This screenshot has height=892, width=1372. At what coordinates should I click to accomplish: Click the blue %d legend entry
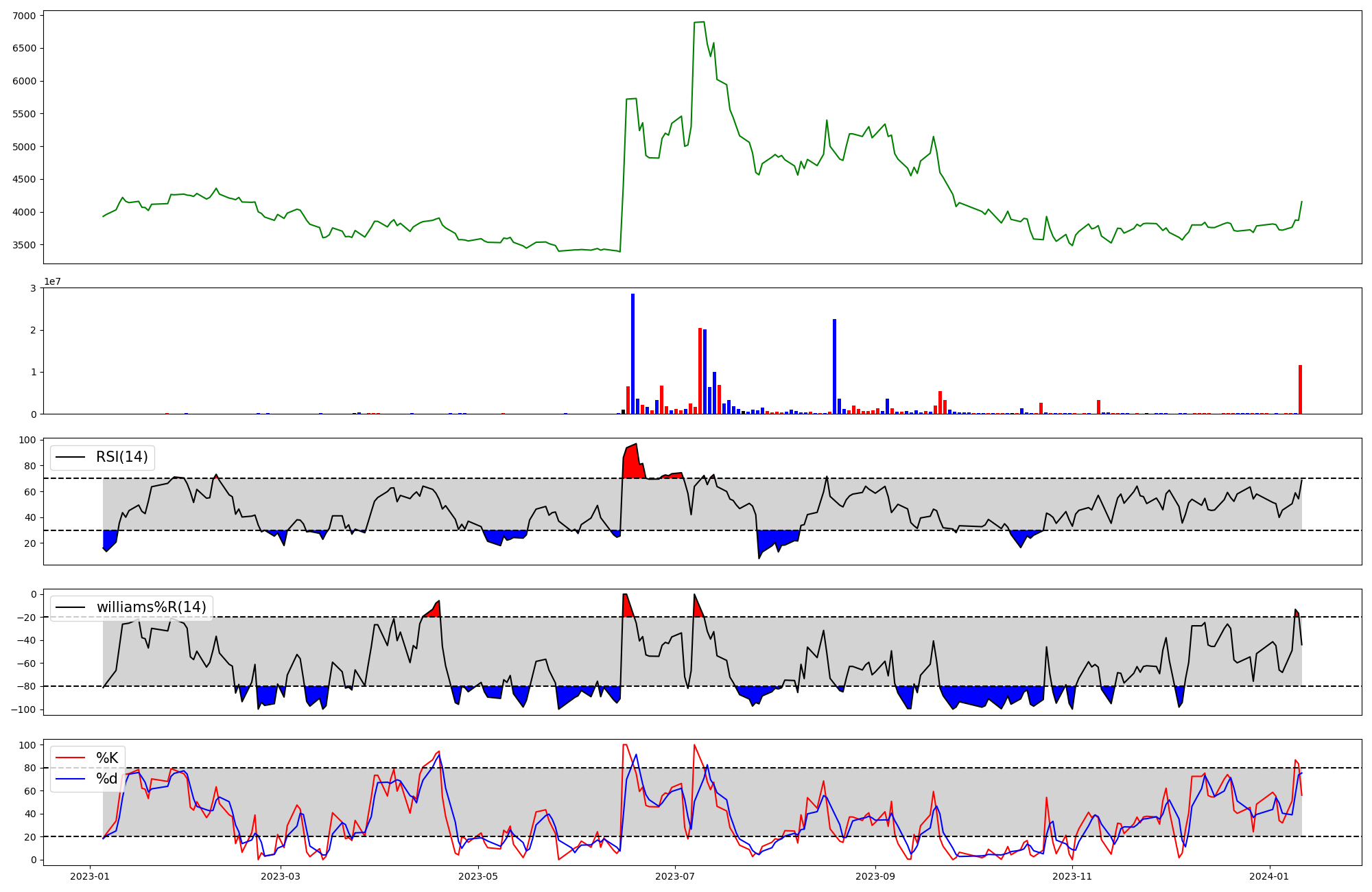tap(106, 779)
